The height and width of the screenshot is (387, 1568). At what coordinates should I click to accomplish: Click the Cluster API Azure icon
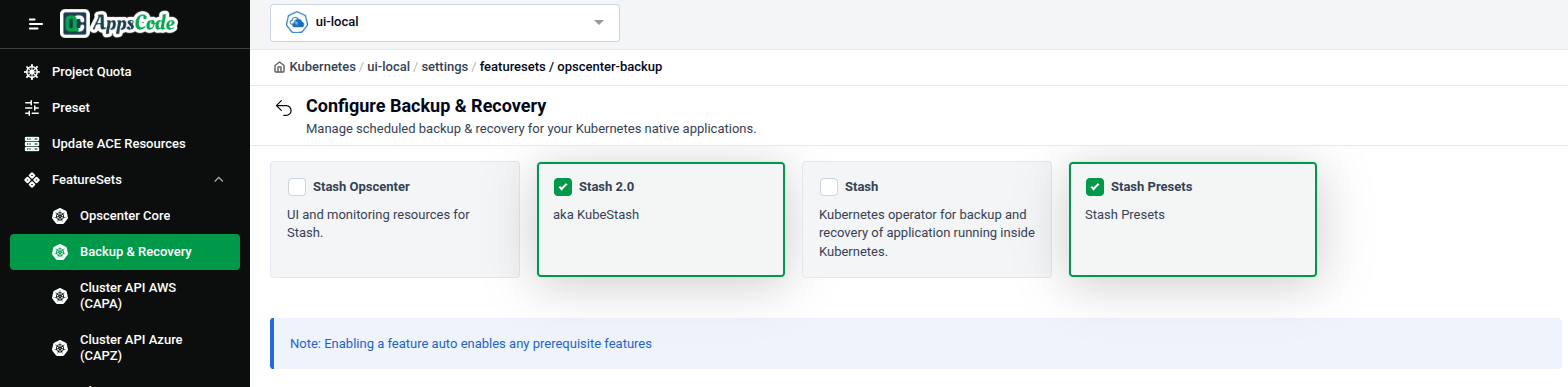(x=60, y=347)
